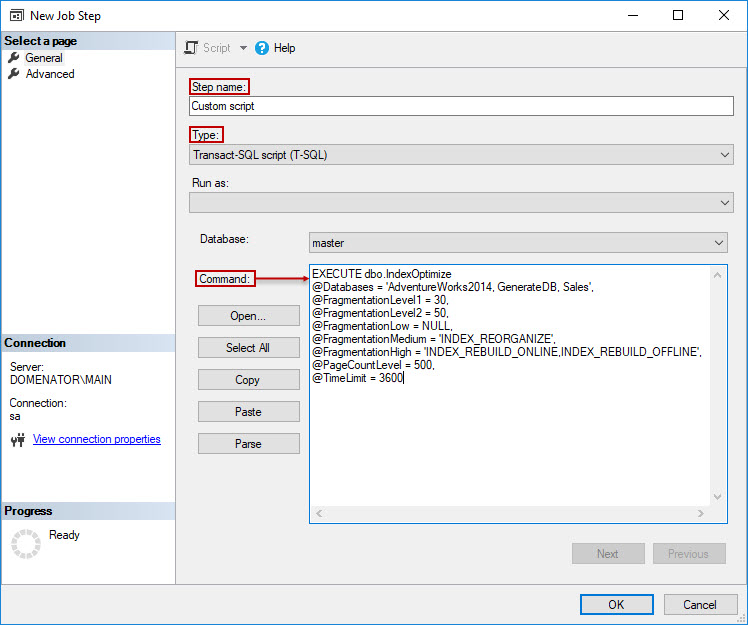Viewport: 748px width, 625px height.
Task: Click the Parse button
Action: click(249, 444)
